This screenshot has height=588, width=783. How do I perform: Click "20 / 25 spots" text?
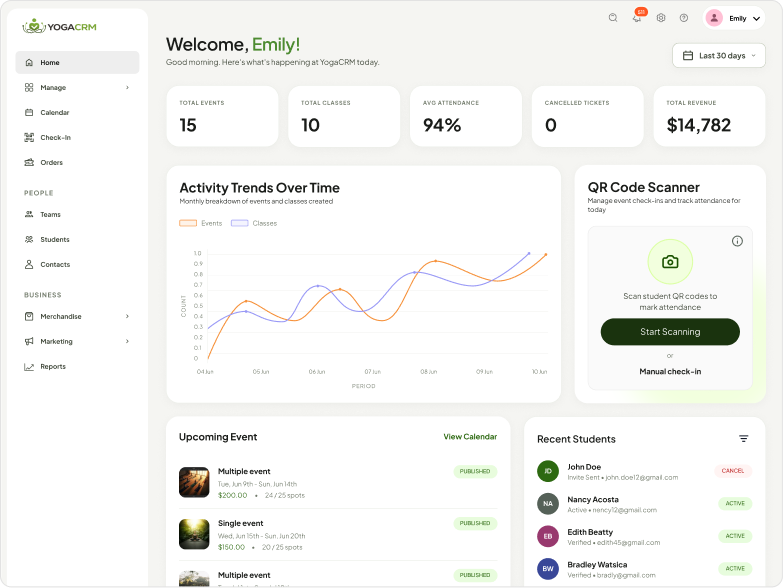[x=282, y=547]
